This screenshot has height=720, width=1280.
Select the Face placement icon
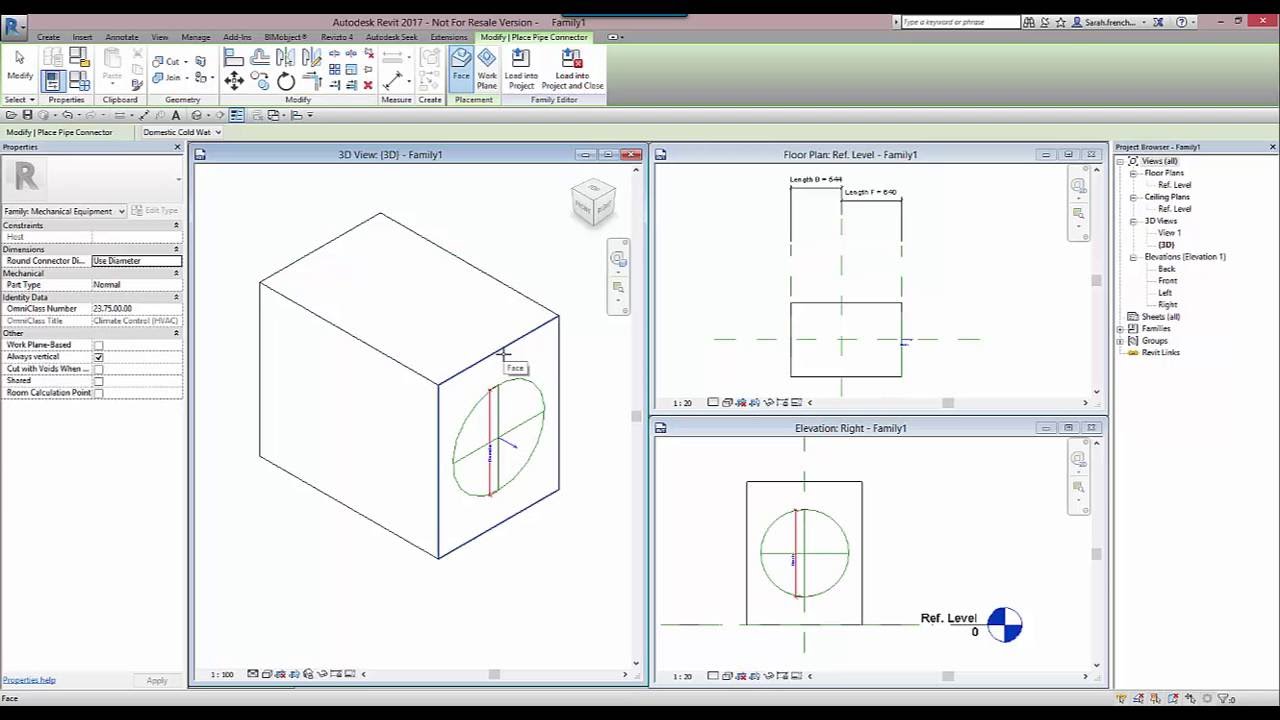(x=461, y=70)
